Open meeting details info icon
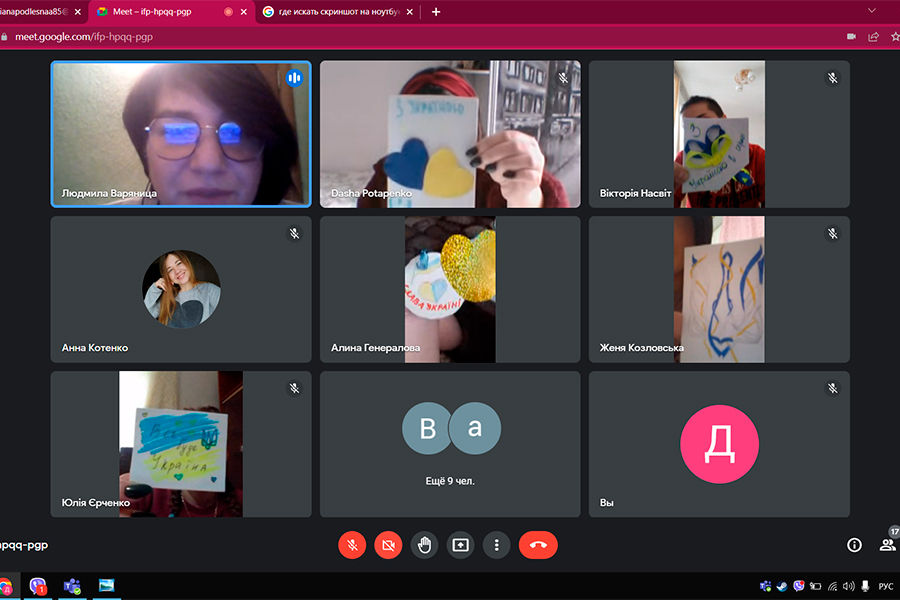Image resolution: width=900 pixels, height=600 pixels. (854, 545)
